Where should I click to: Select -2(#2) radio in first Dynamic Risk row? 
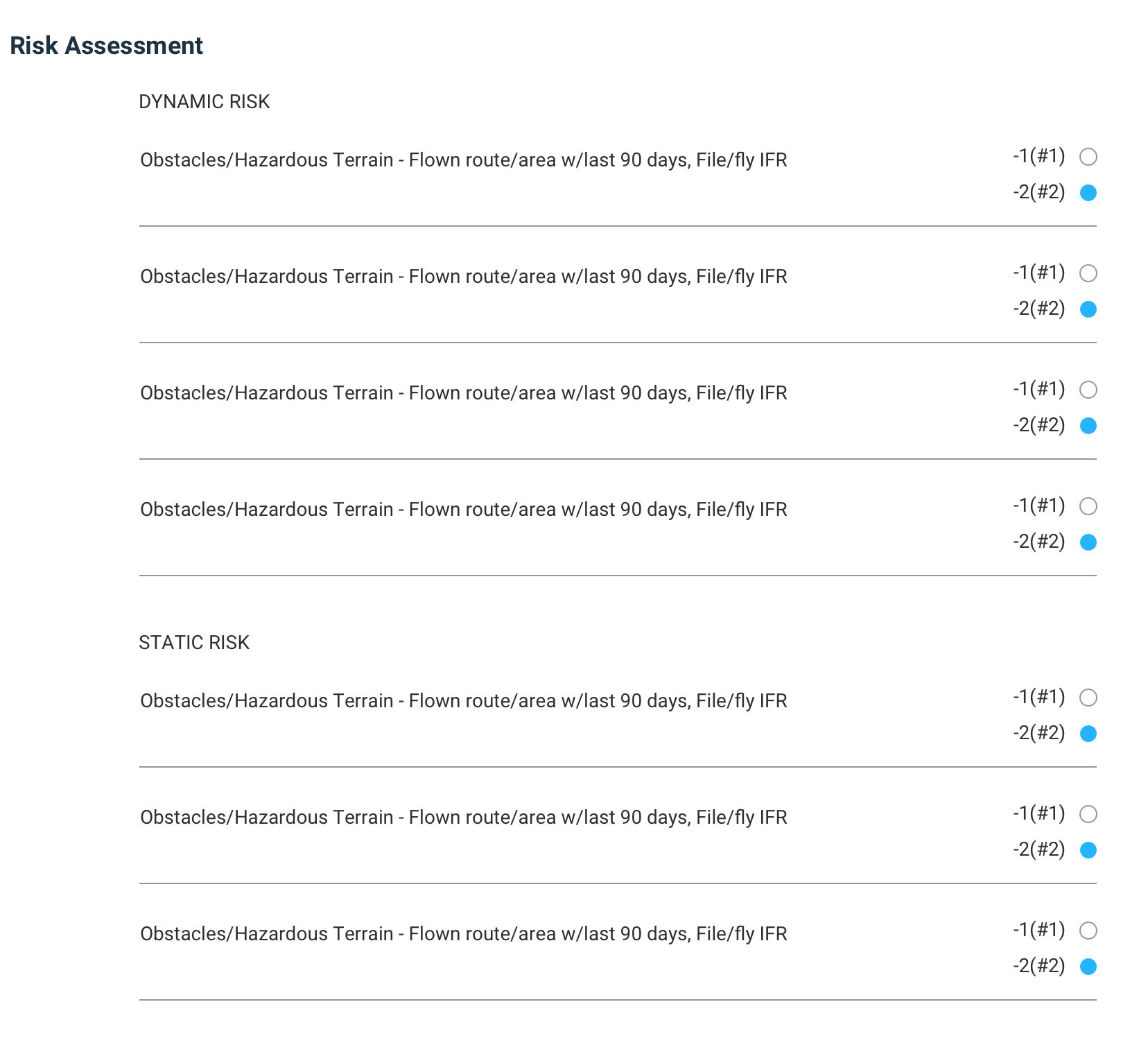click(1088, 193)
